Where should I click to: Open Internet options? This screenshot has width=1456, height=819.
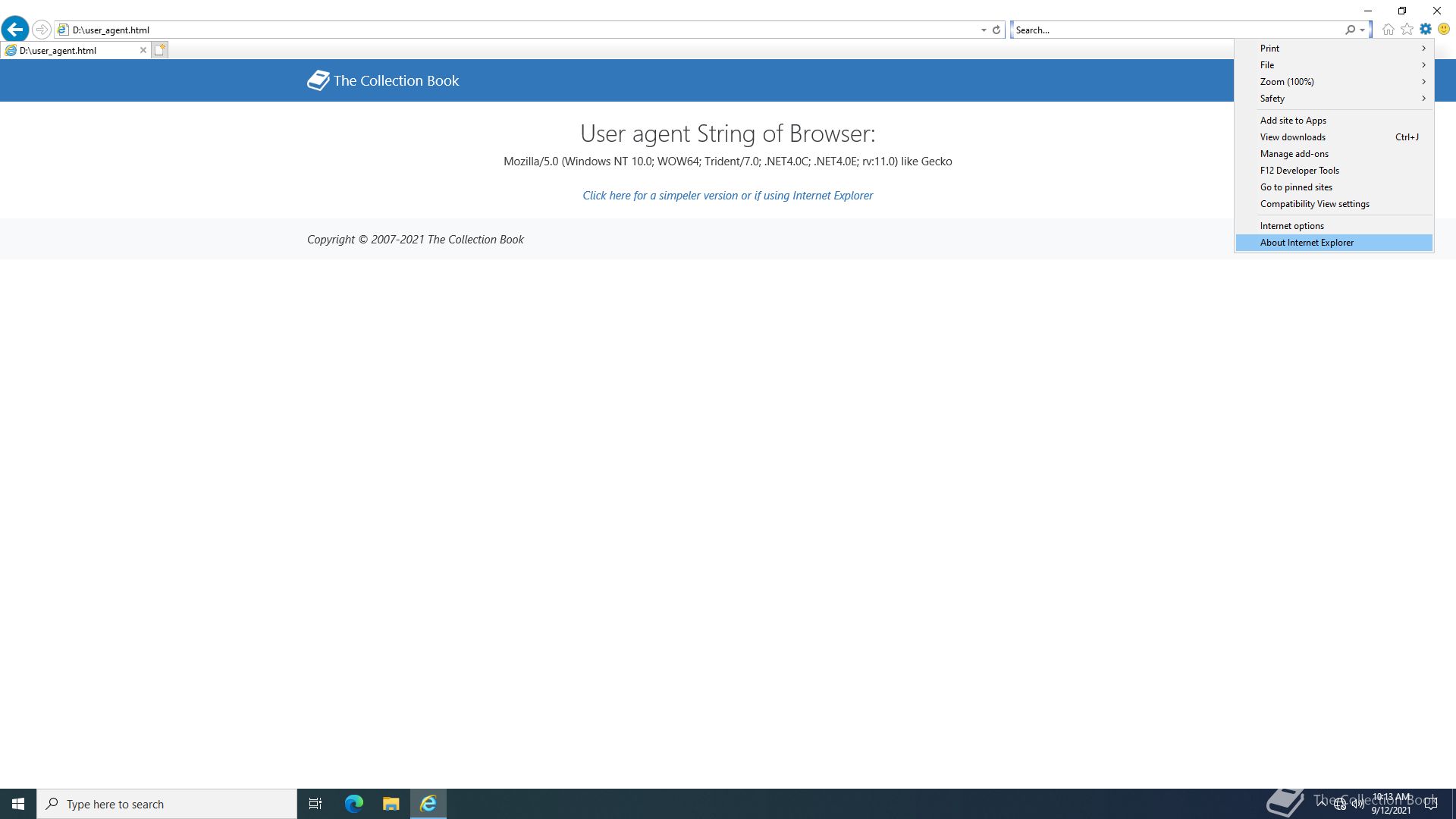(x=1334, y=226)
